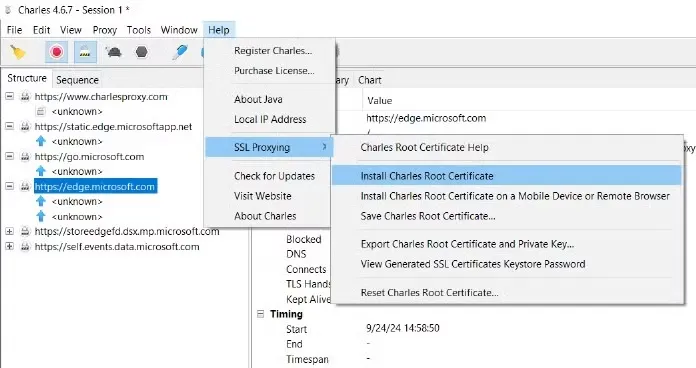Choose Save Charles Root Certificate...
Image resolution: width=696 pixels, height=368 pixels.
[x=506, y=216]
